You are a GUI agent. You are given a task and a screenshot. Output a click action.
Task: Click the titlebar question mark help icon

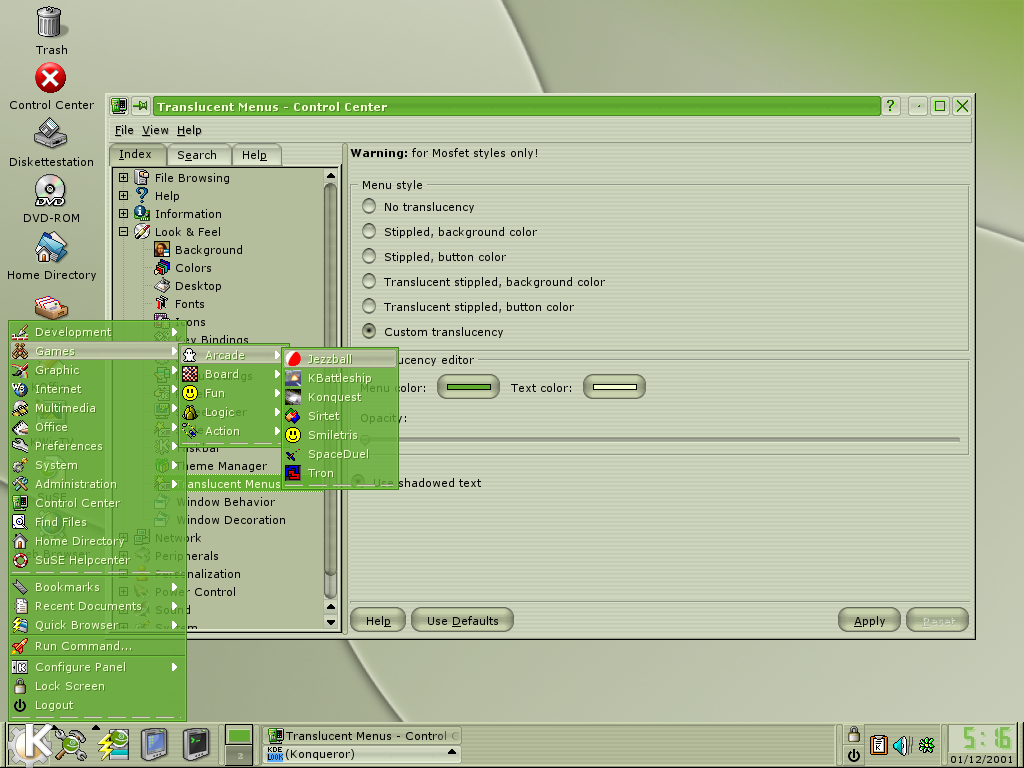click(x=891, y=106)
